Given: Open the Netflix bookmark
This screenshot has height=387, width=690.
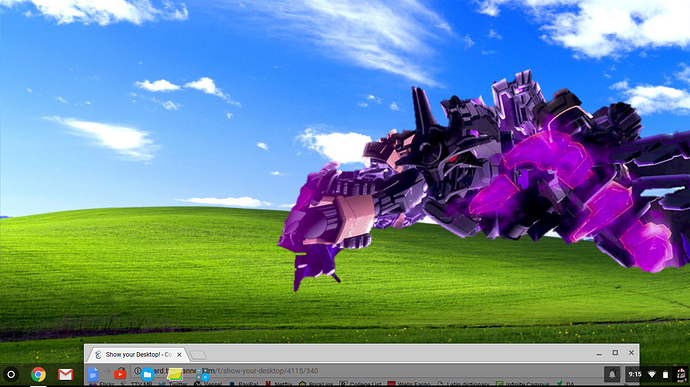Looking at the screenshot, I should pyautogui.click(x=280, y=384).
